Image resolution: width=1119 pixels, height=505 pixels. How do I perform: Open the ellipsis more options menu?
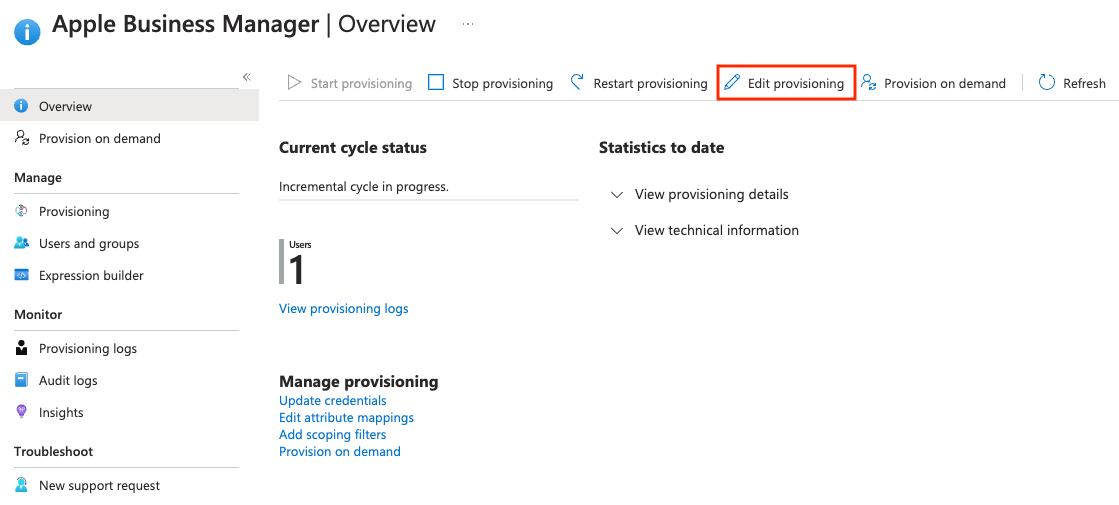click(468, 24)
